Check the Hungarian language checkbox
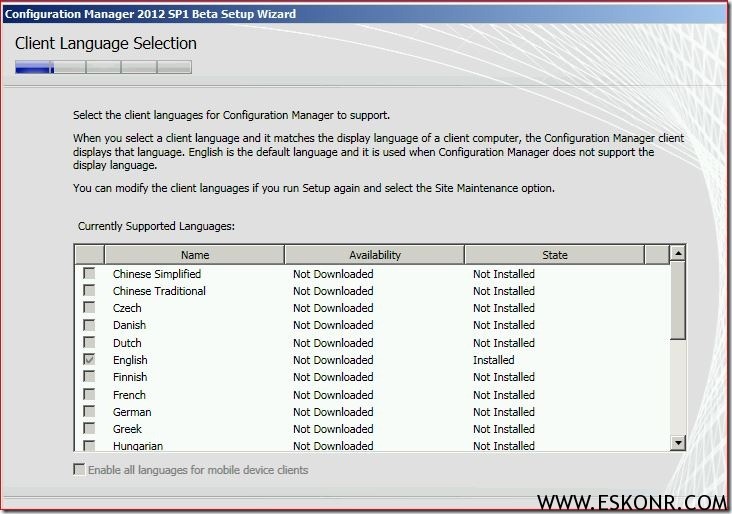 [89, 445]
